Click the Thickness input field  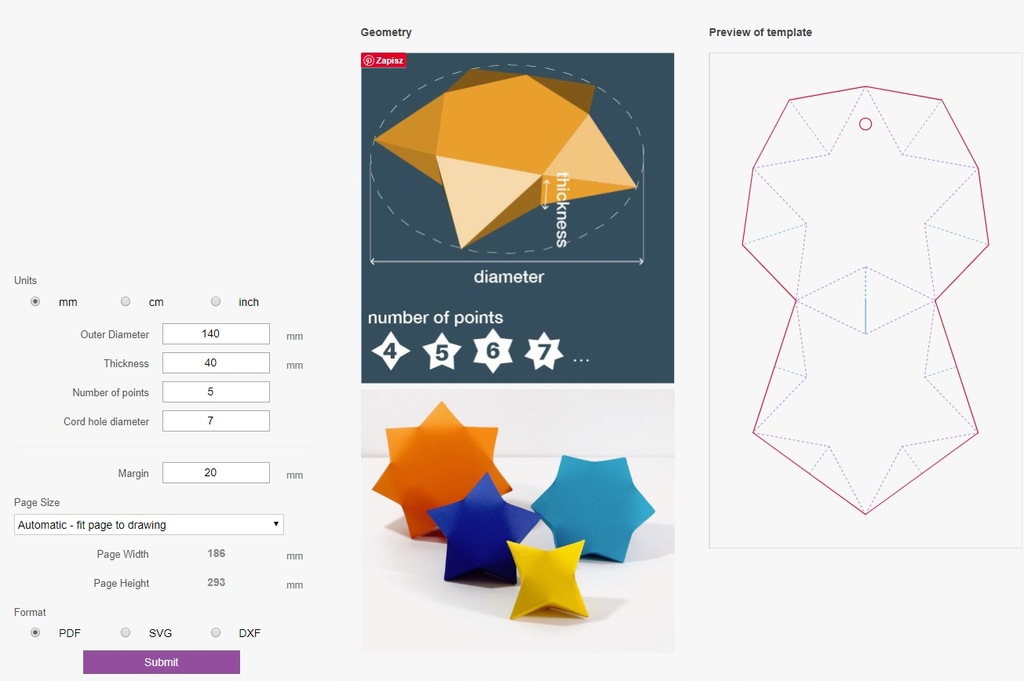coord(216,363)
